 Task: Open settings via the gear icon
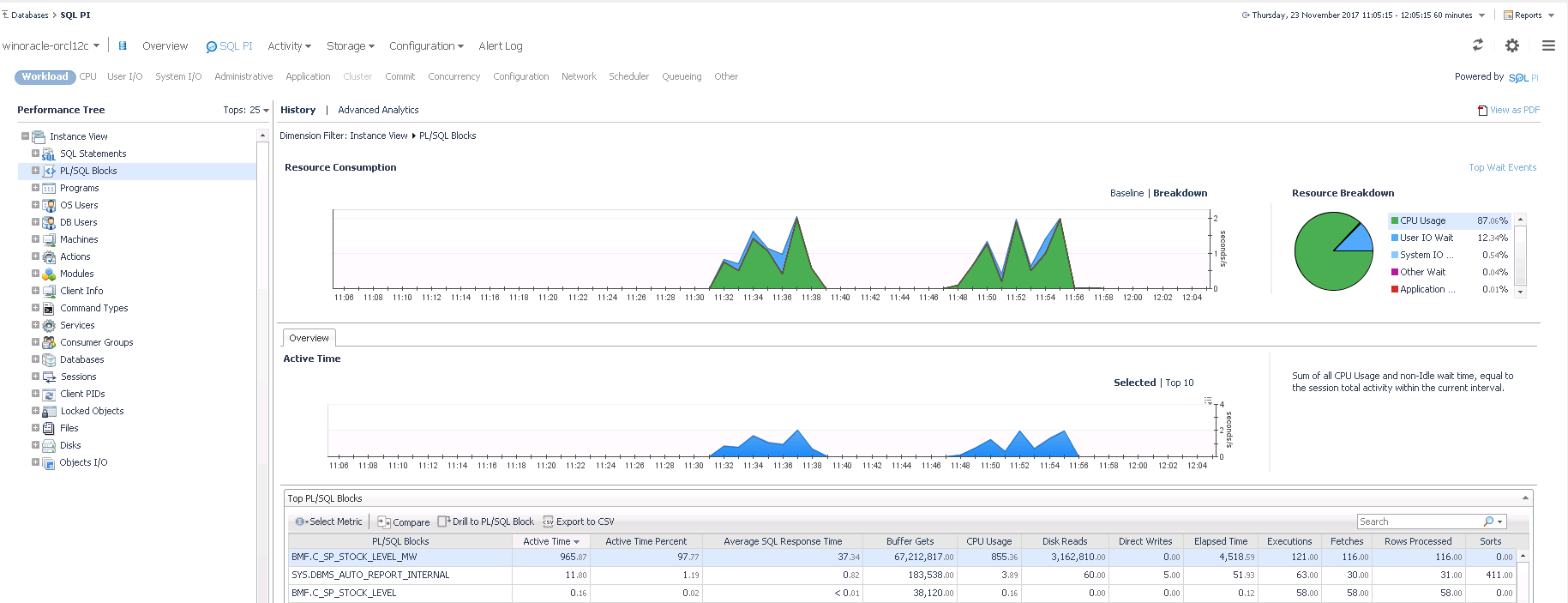click(1512, 45)
